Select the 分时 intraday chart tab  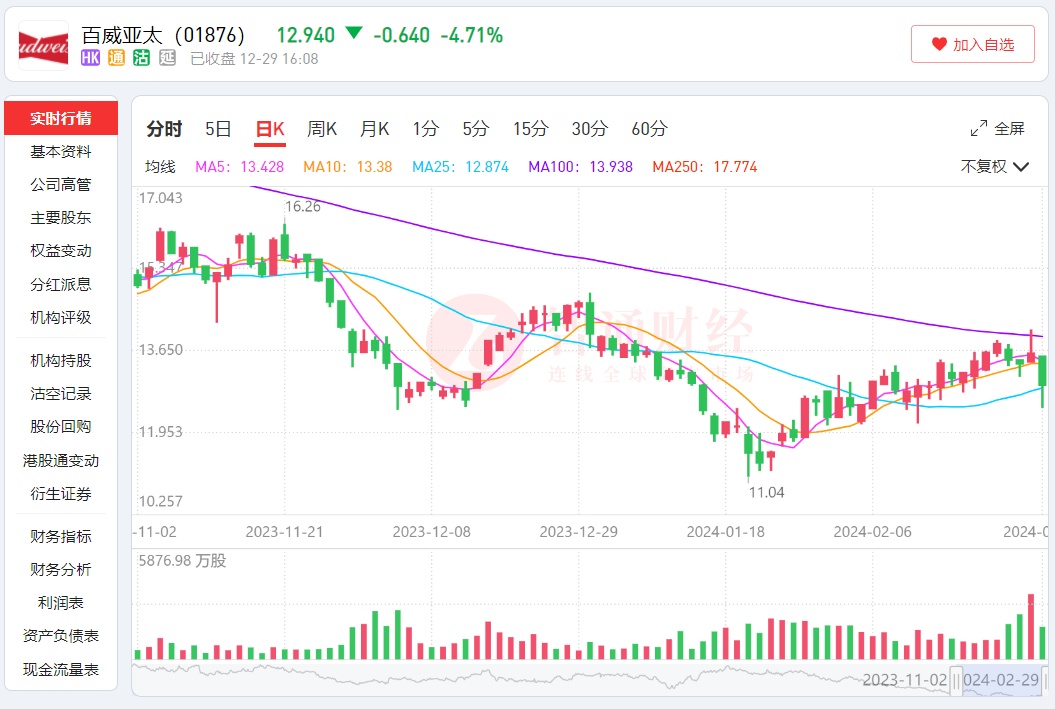pyautogui.click(x=164, y=129)
